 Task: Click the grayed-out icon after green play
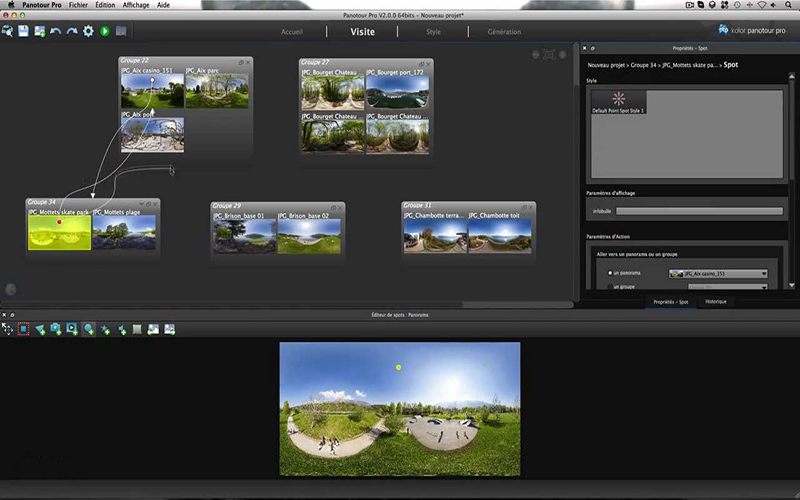121,31
